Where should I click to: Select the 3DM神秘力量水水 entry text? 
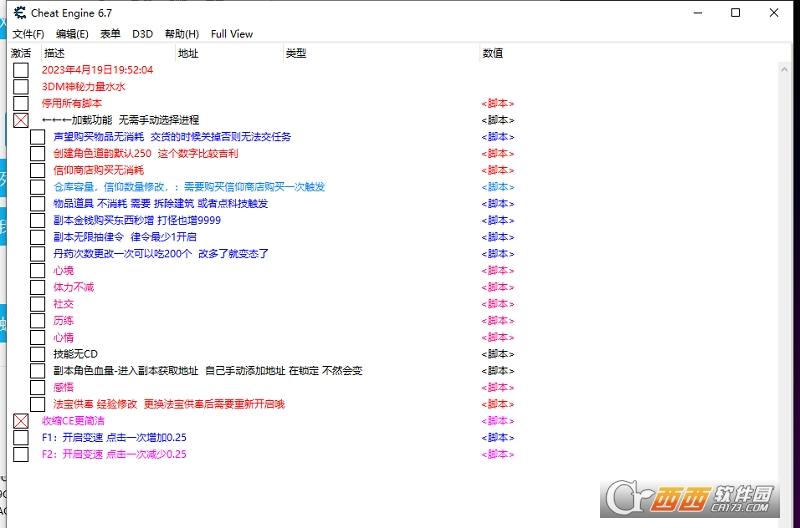coord(83,87)
